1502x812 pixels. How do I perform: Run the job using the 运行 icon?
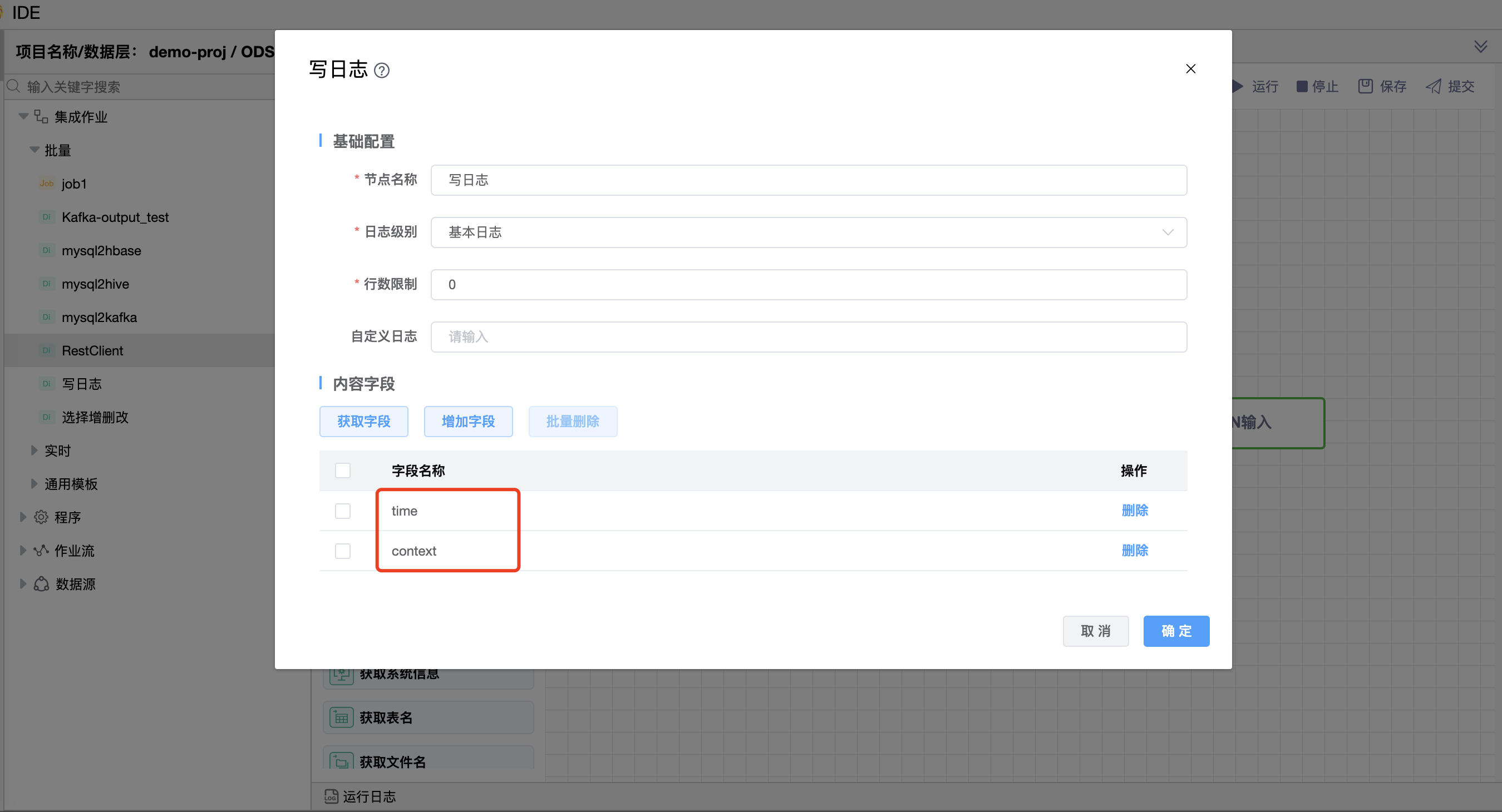pos(1237,86)
